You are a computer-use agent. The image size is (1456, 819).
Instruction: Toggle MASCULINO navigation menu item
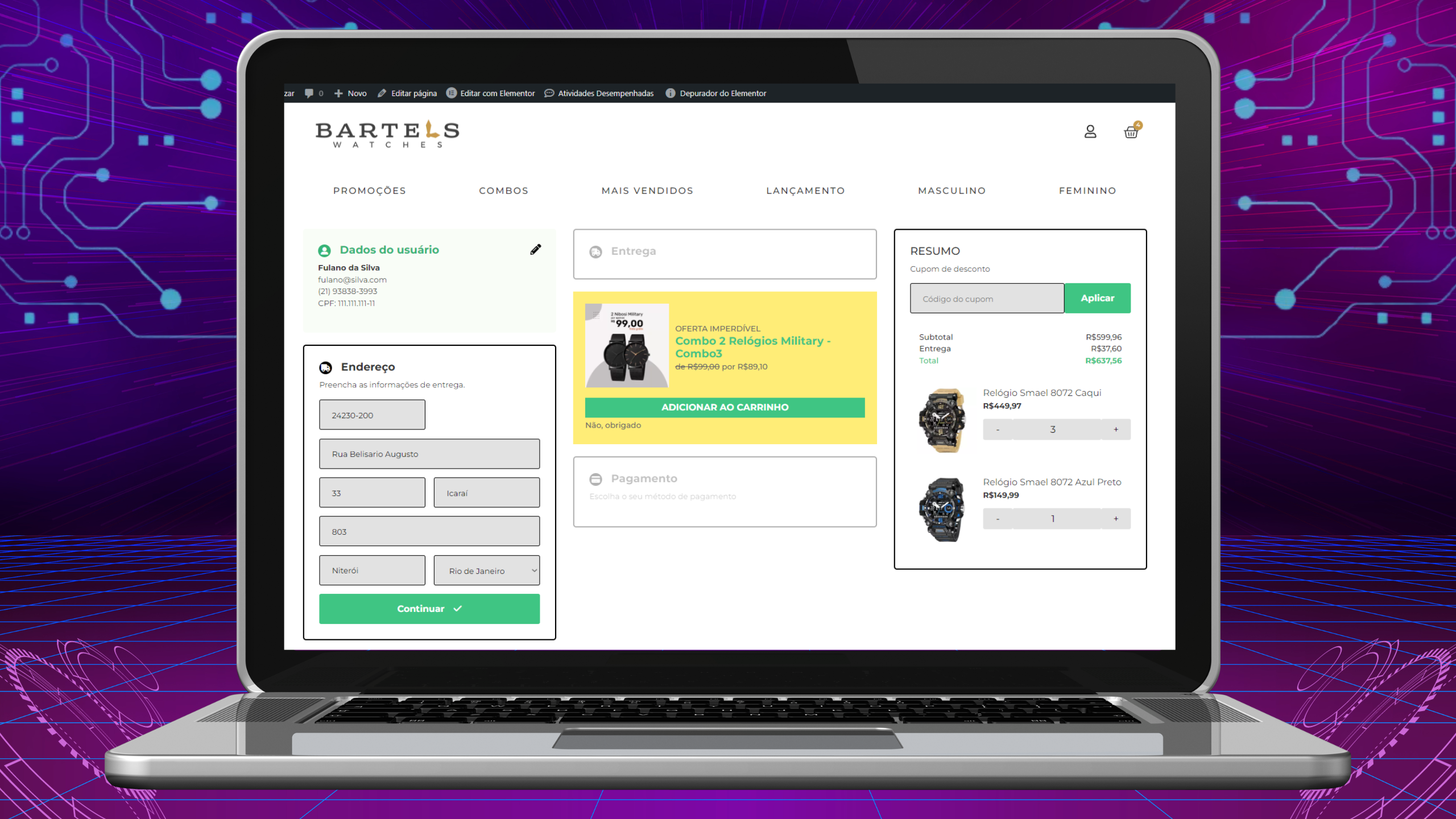pos(951,190)
